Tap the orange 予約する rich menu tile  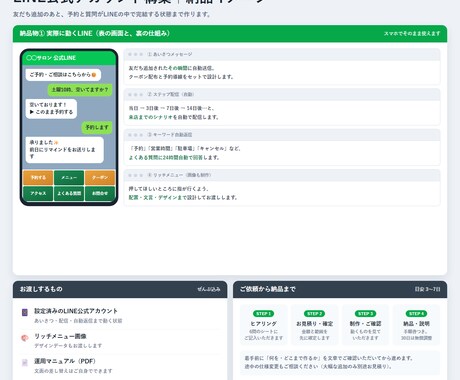(x=38, y=178)
